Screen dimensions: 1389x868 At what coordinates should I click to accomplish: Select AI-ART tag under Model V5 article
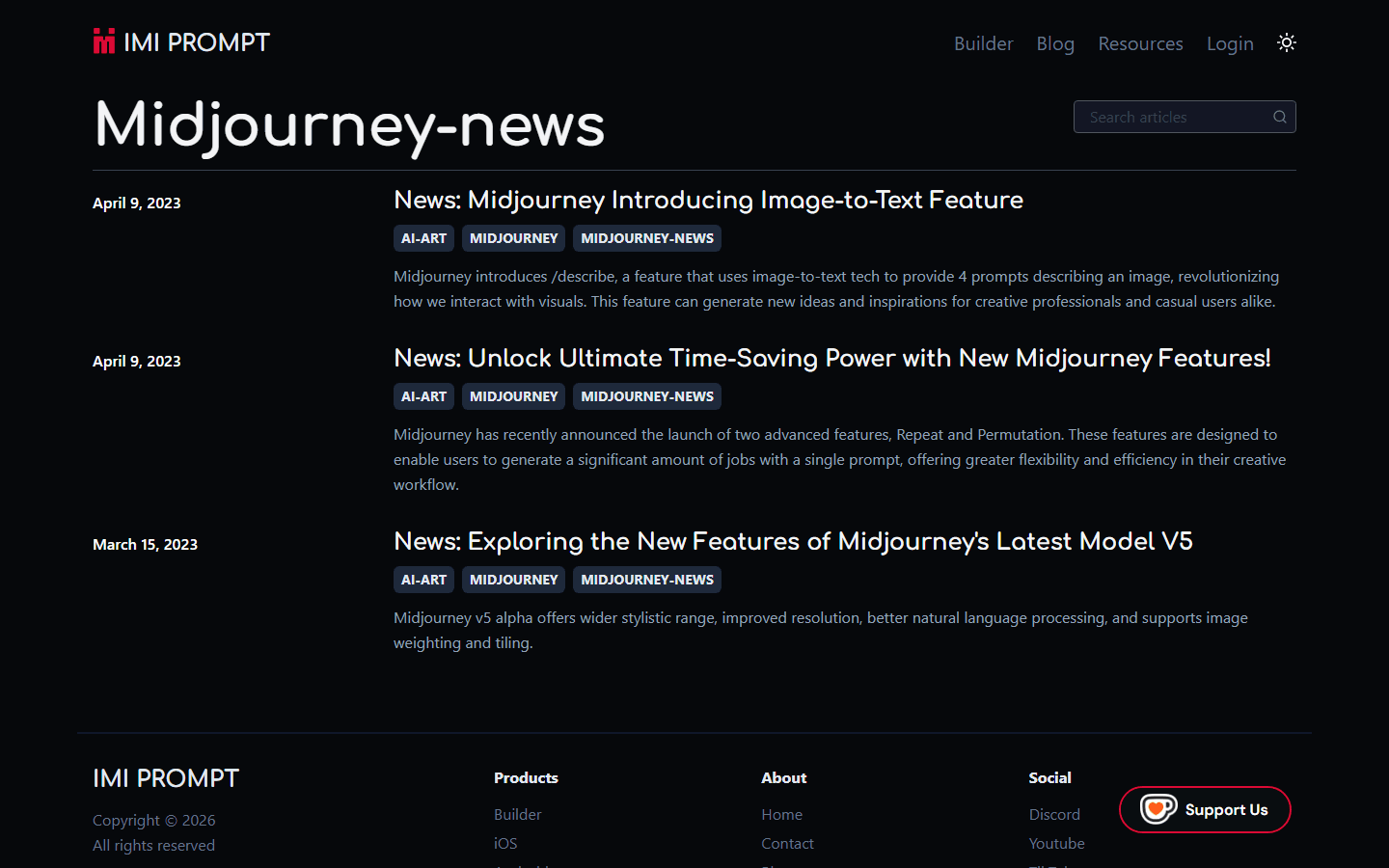pyautogui.click(x=423, y=580)
